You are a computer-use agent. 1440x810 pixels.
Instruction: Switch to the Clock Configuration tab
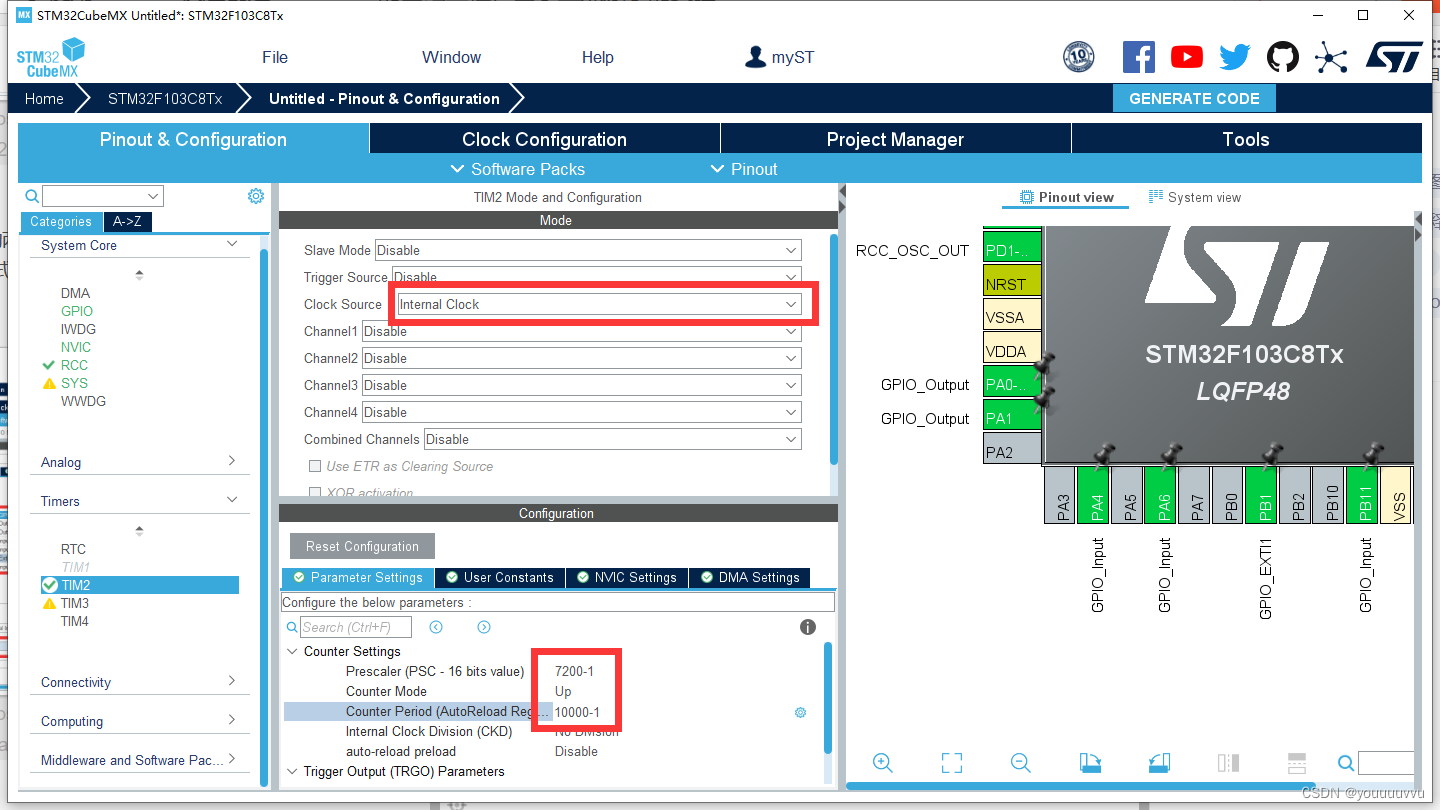coord(545,139)
